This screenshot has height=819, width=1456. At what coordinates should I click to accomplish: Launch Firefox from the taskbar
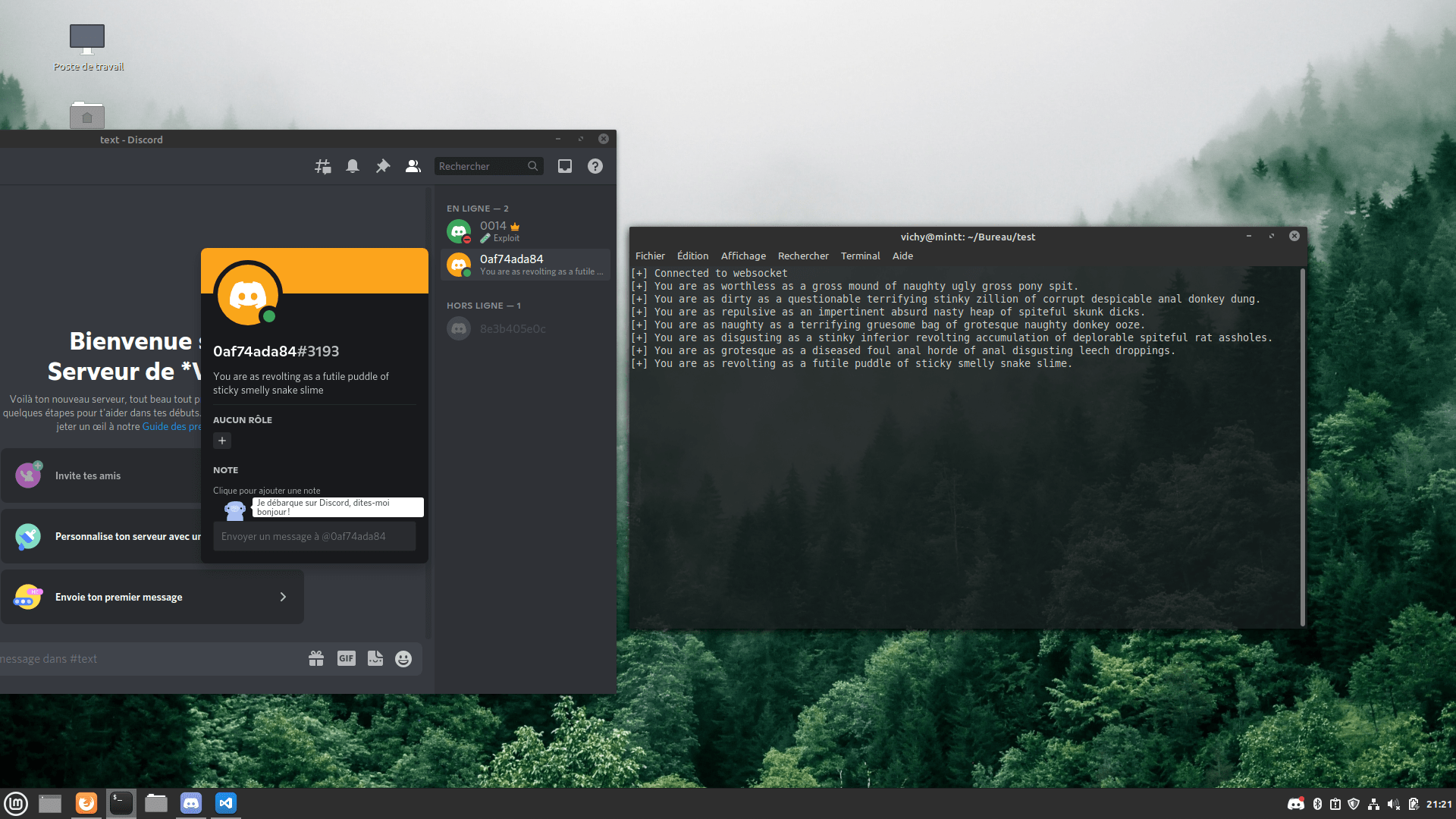(86, 803)
